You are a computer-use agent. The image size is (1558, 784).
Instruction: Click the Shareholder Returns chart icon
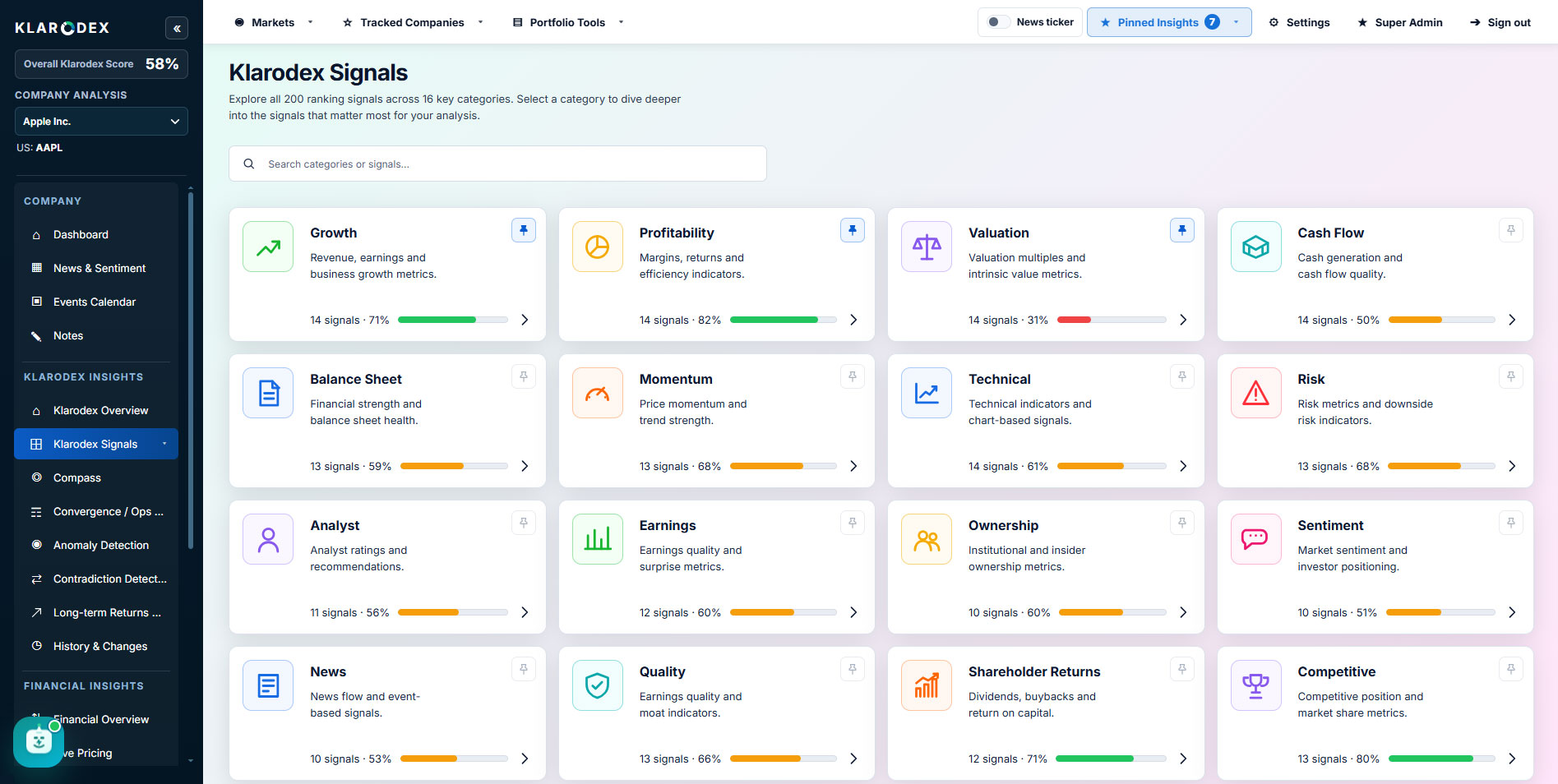coord(927,685)
